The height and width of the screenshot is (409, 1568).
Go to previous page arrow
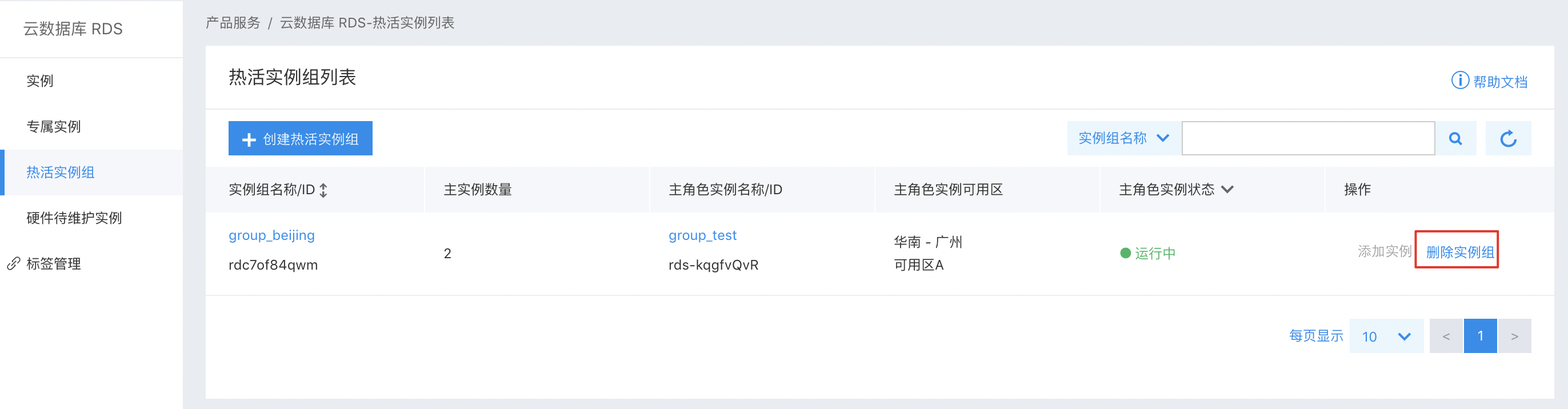(x=1446, y=336)
